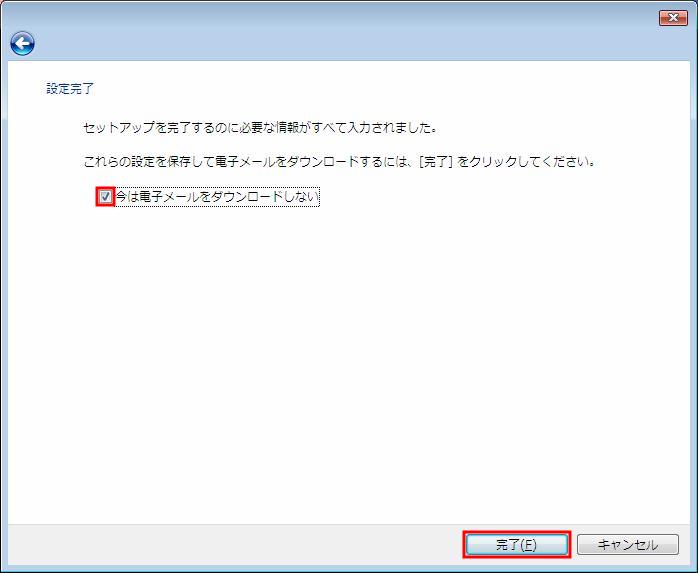Go back using the blue arrow icon
Viewport: 698px width, 573px height.
pos(22,44)
